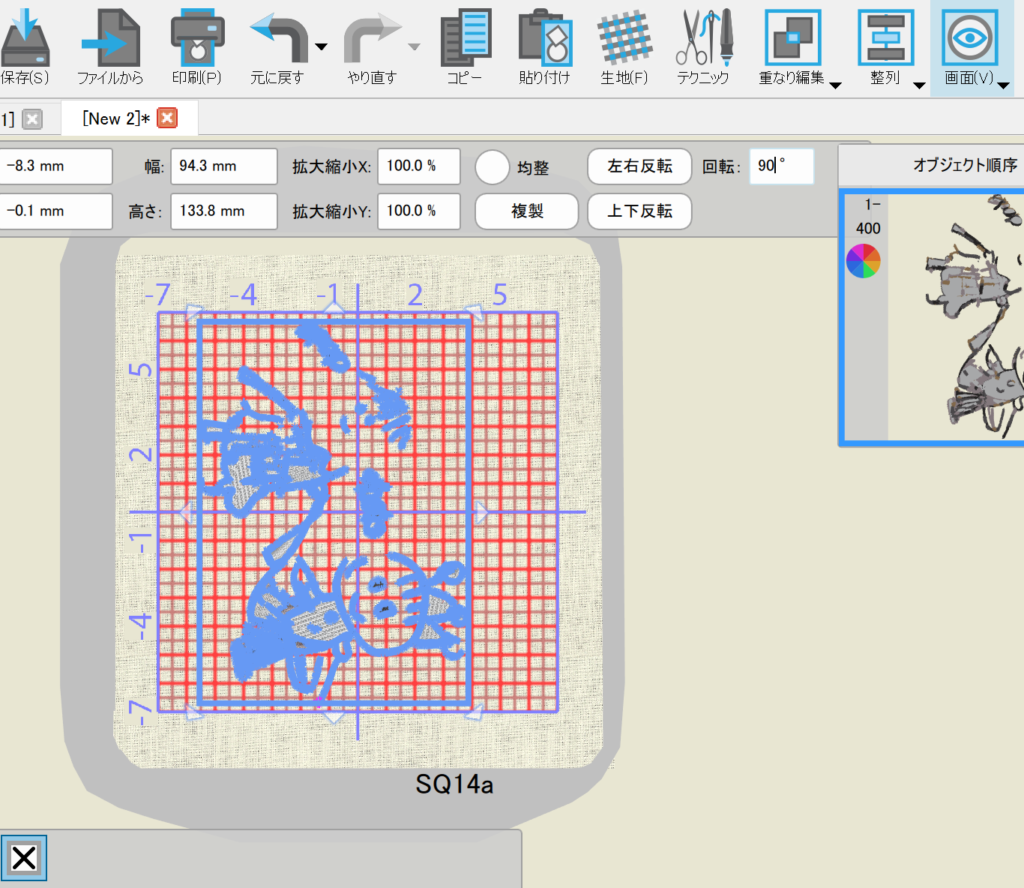Open the View (画面) dropdown menu
Viewport: 1024px width, 888px height.
(x=1002, y=85)
